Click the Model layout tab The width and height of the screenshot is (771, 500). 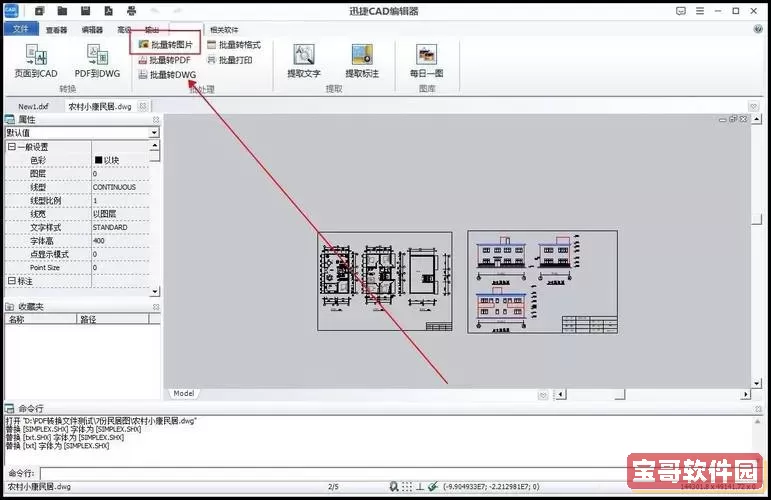pos(184,393)
